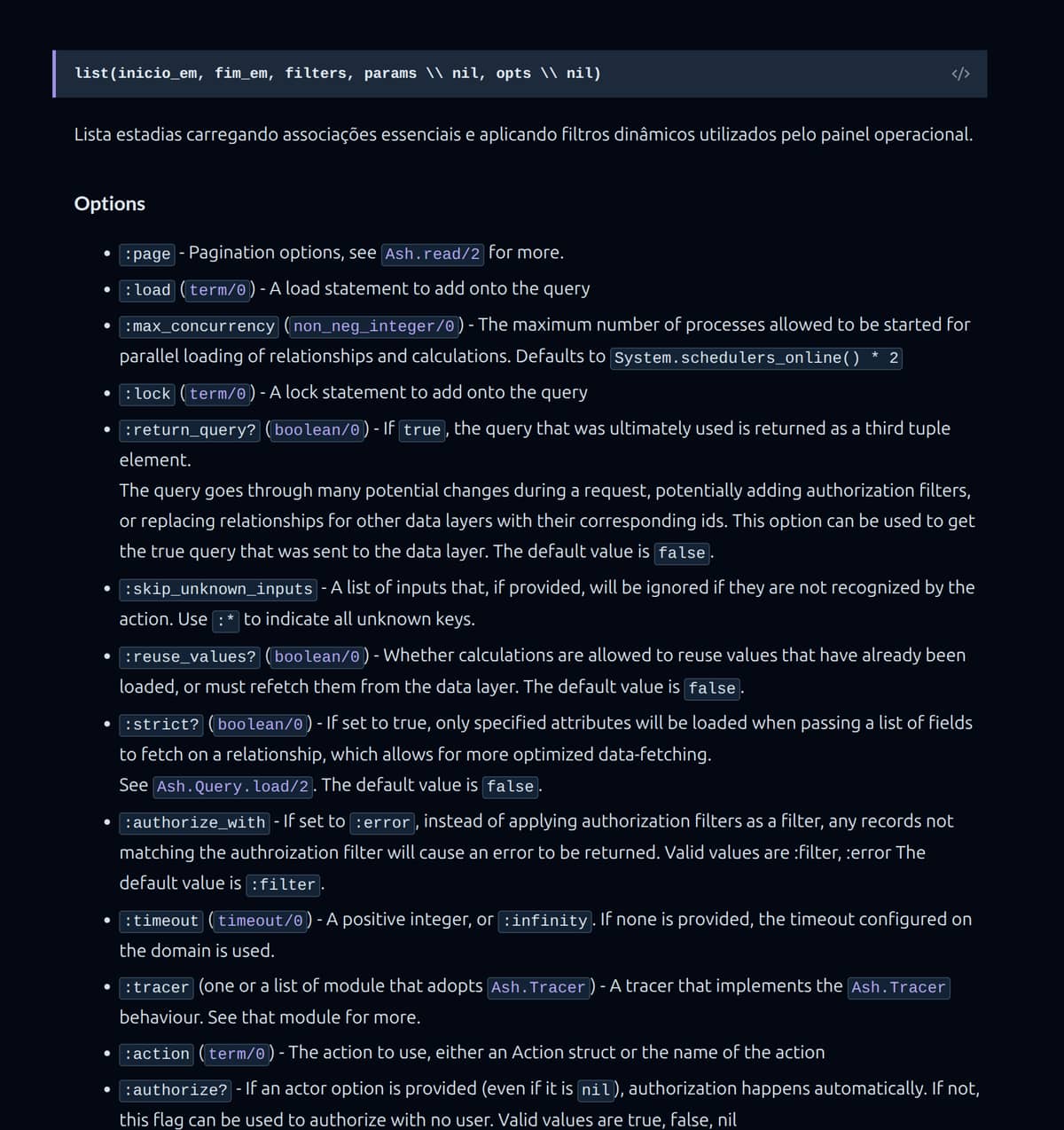Click the view source code icon
1064x1130 pixels.
coord(959,74)
